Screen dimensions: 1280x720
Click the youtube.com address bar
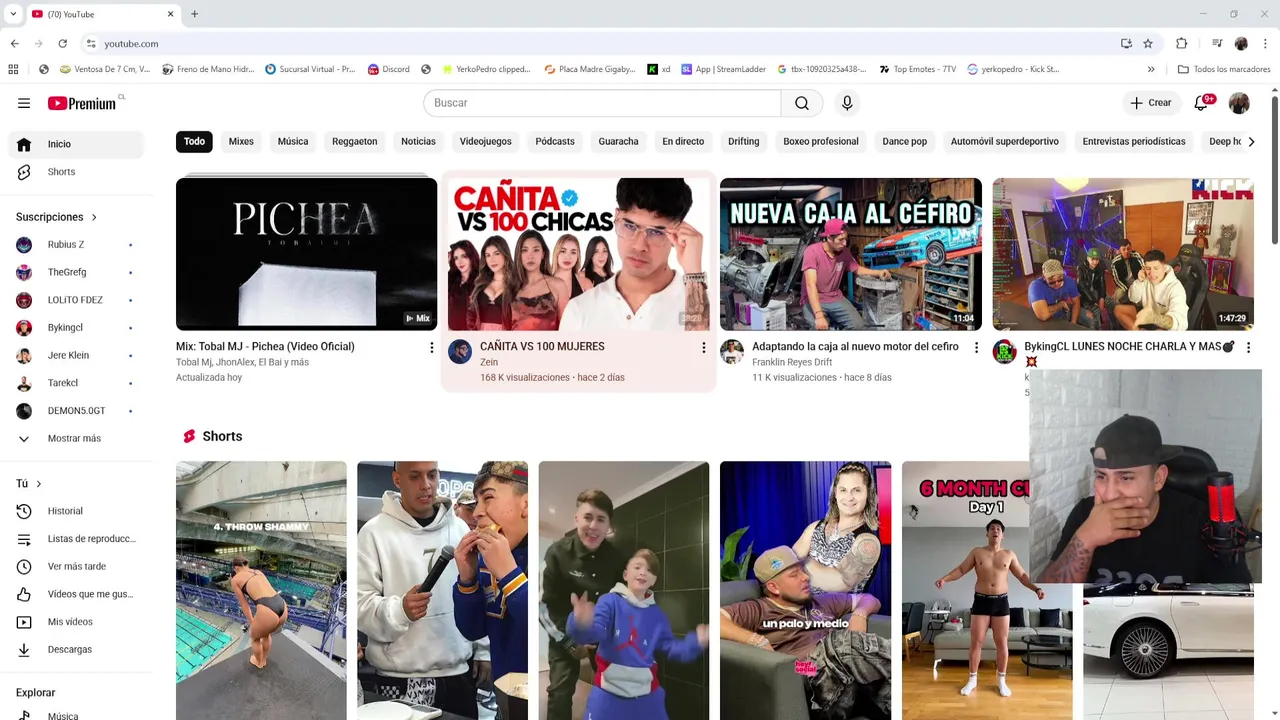[600, 43]
